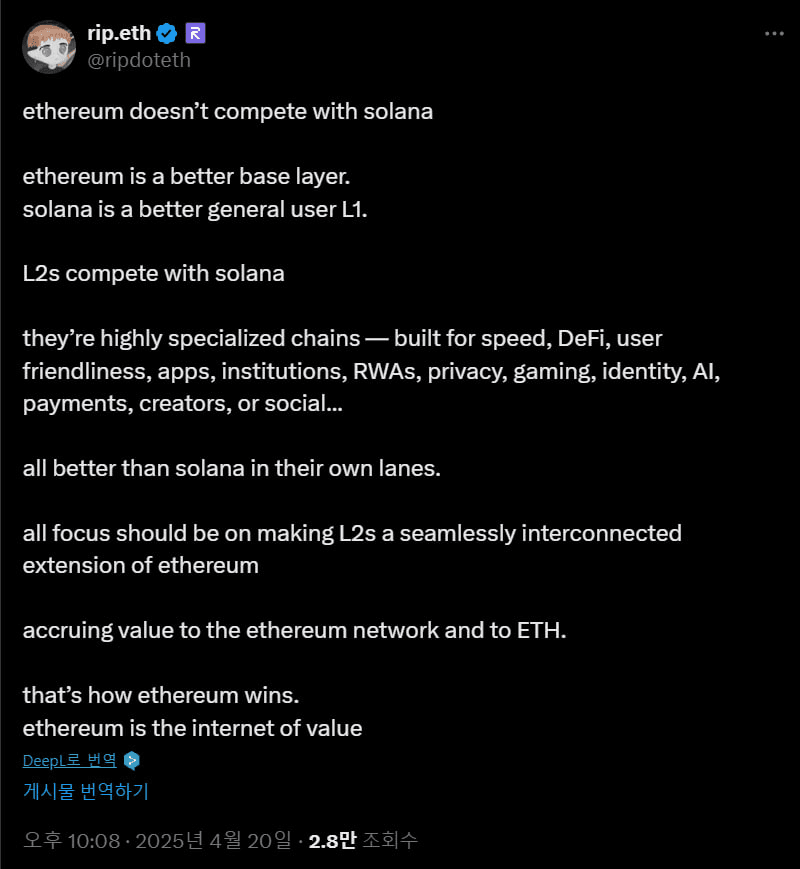
Task: Click the DeepL logo icon
Action: point(132,761)
